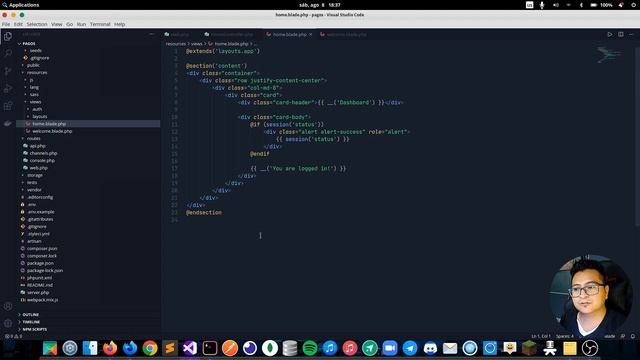This screenshot has height=360, width=640.
Task: Open the Selection menu
Action: [x=37, y=24]
